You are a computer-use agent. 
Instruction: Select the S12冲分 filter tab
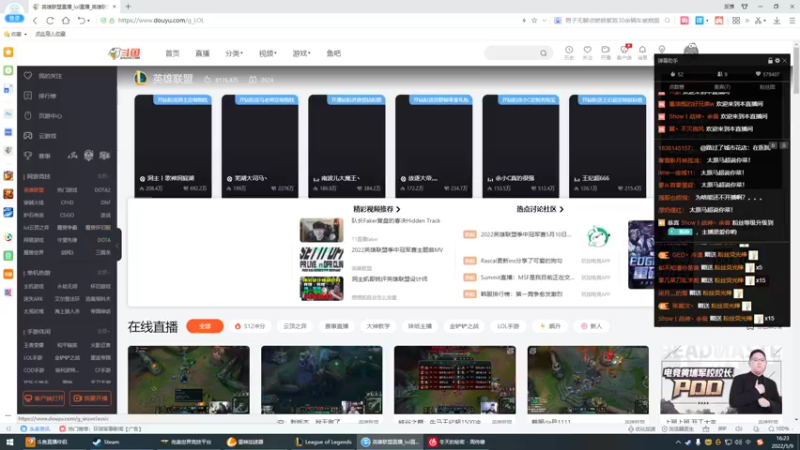pyautogui.click(x=250, y=326)
